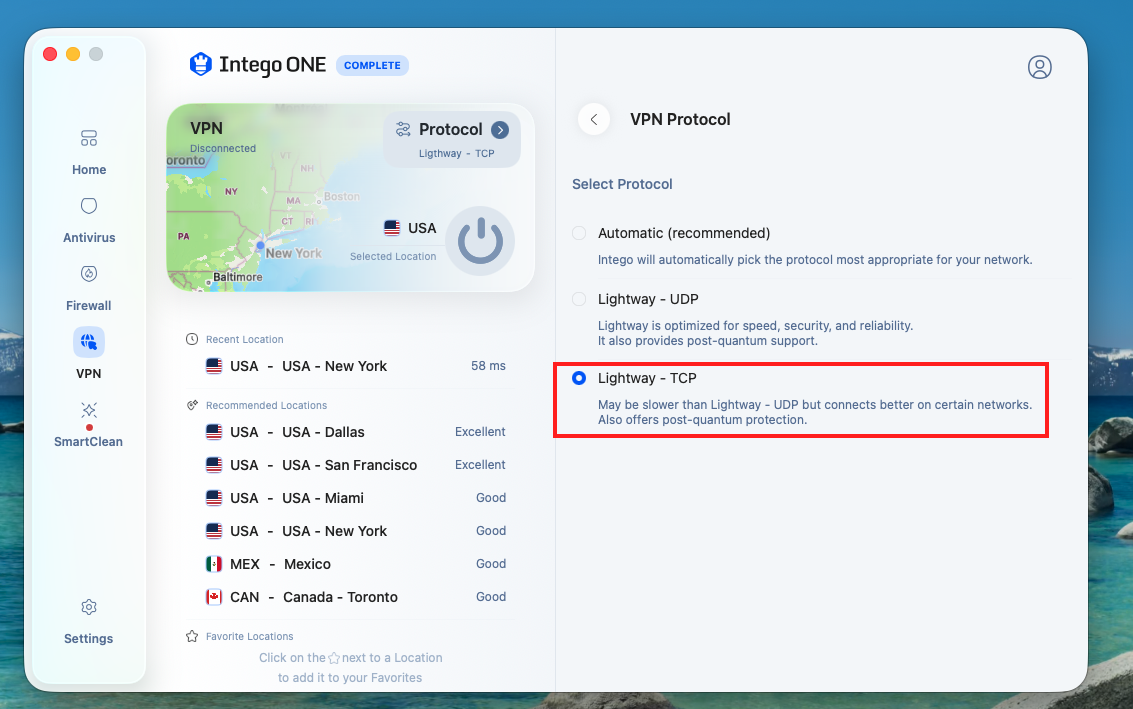Click the Favorite Locations star icon
The height and width of the screenshot is (709, 1133).
click(191, 637)
